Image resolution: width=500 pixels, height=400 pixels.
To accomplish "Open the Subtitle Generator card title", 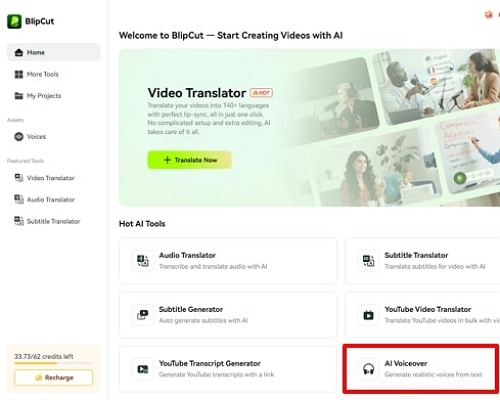I will [191, 309].
